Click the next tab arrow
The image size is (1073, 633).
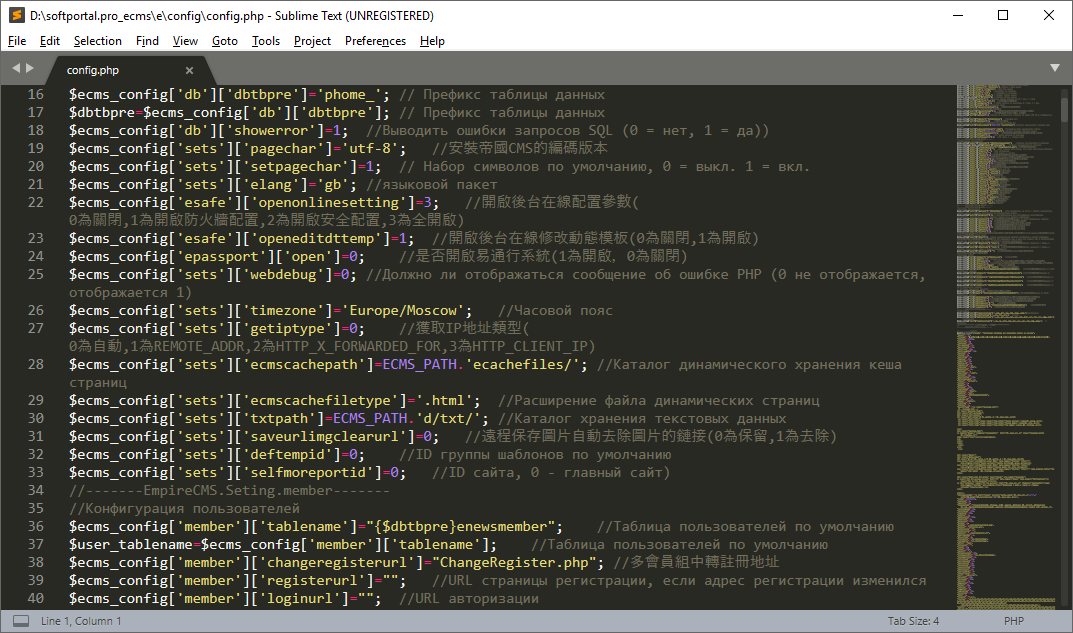31,68
